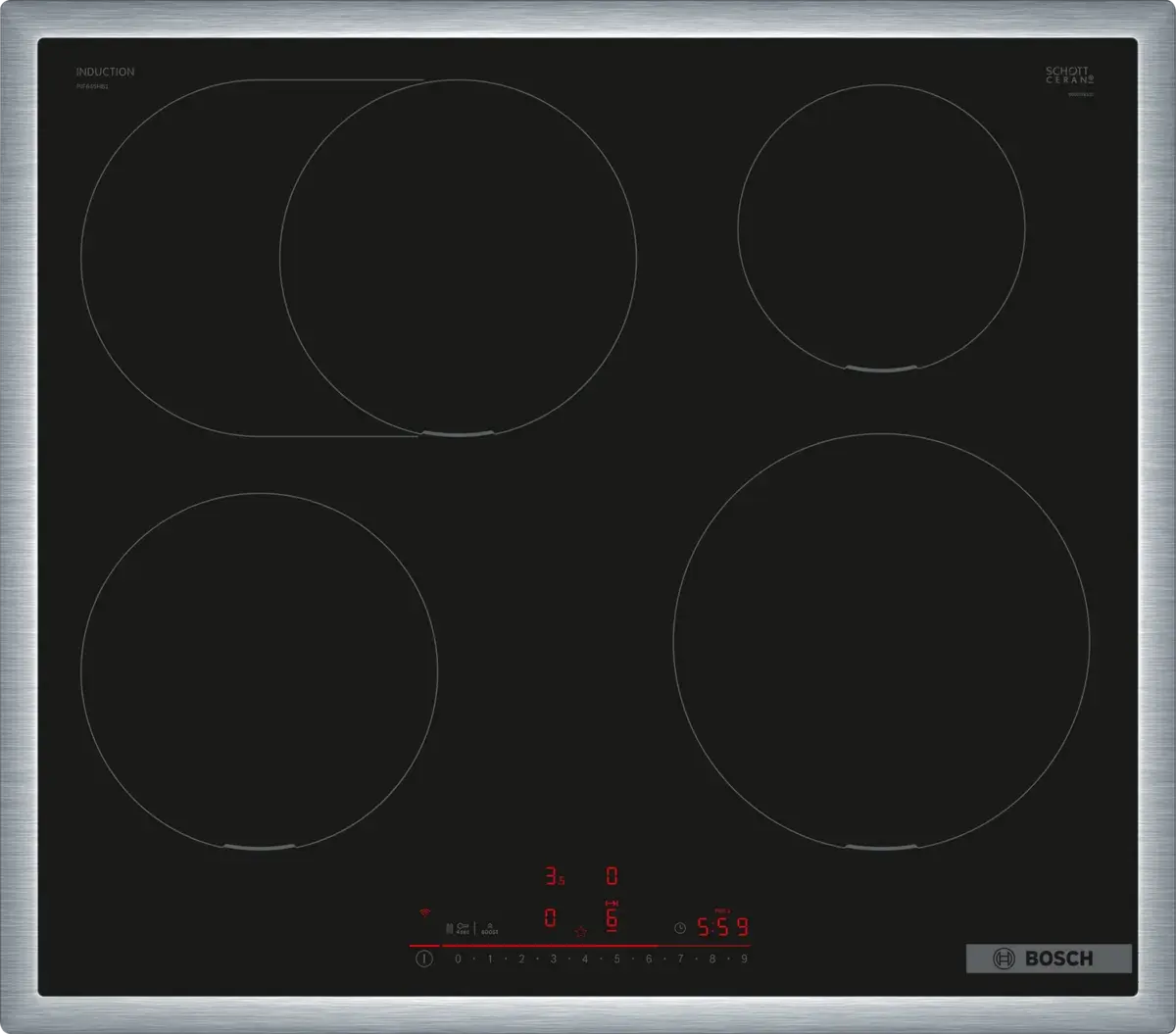Tap the red star favorite icon
Image resolution: width=1176 pixels, height=1034 pixels.
pyautogui.click(x=580, y=931)
